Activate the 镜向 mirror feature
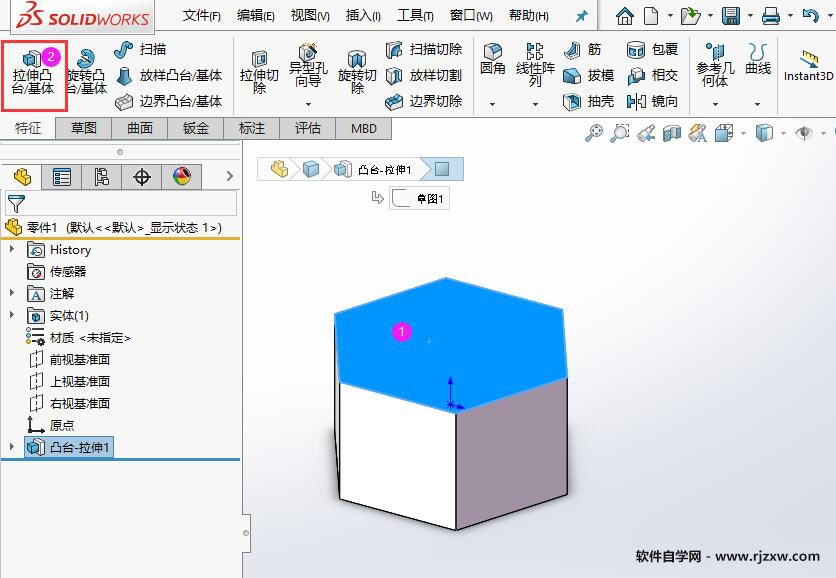This screenshot has width=836, height=578. click(x=659, y=102)
